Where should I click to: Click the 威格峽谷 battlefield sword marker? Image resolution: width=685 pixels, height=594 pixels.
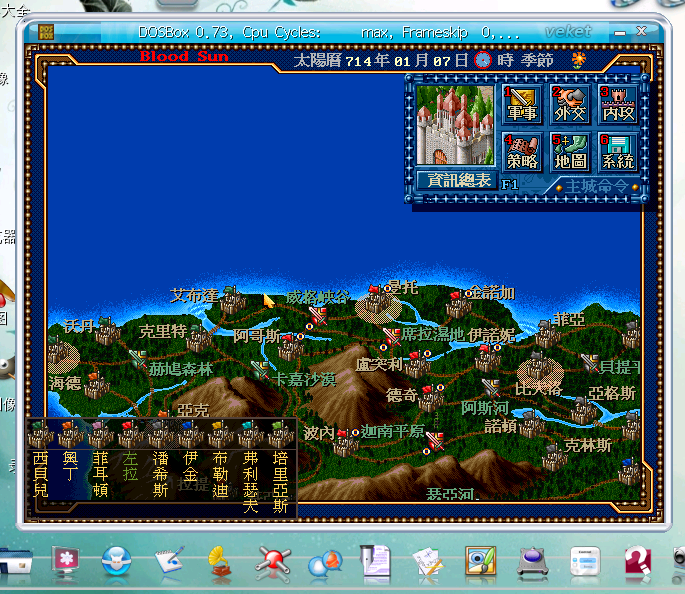[x=318, y=315]
